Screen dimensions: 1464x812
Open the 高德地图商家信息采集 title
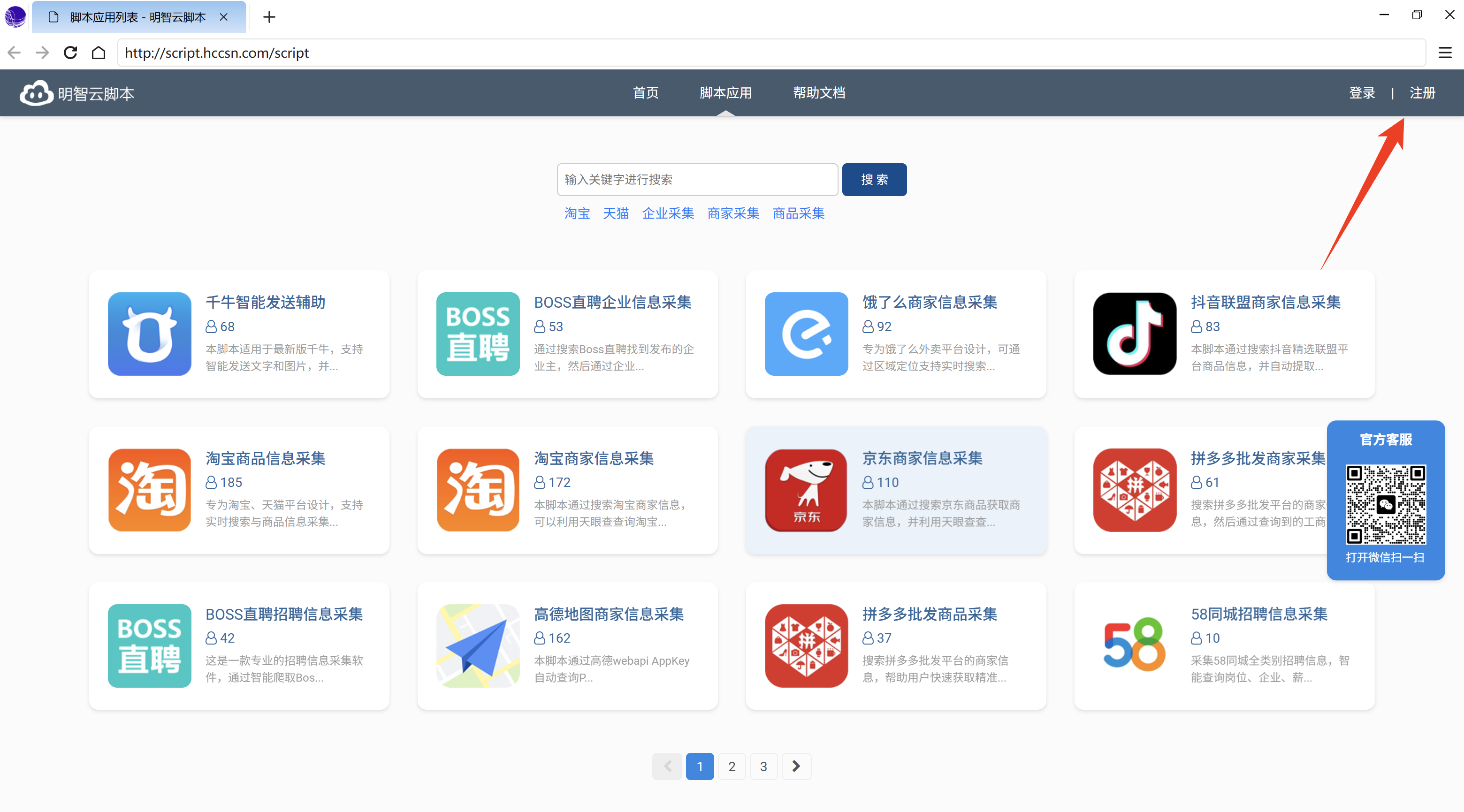(609, 614)
